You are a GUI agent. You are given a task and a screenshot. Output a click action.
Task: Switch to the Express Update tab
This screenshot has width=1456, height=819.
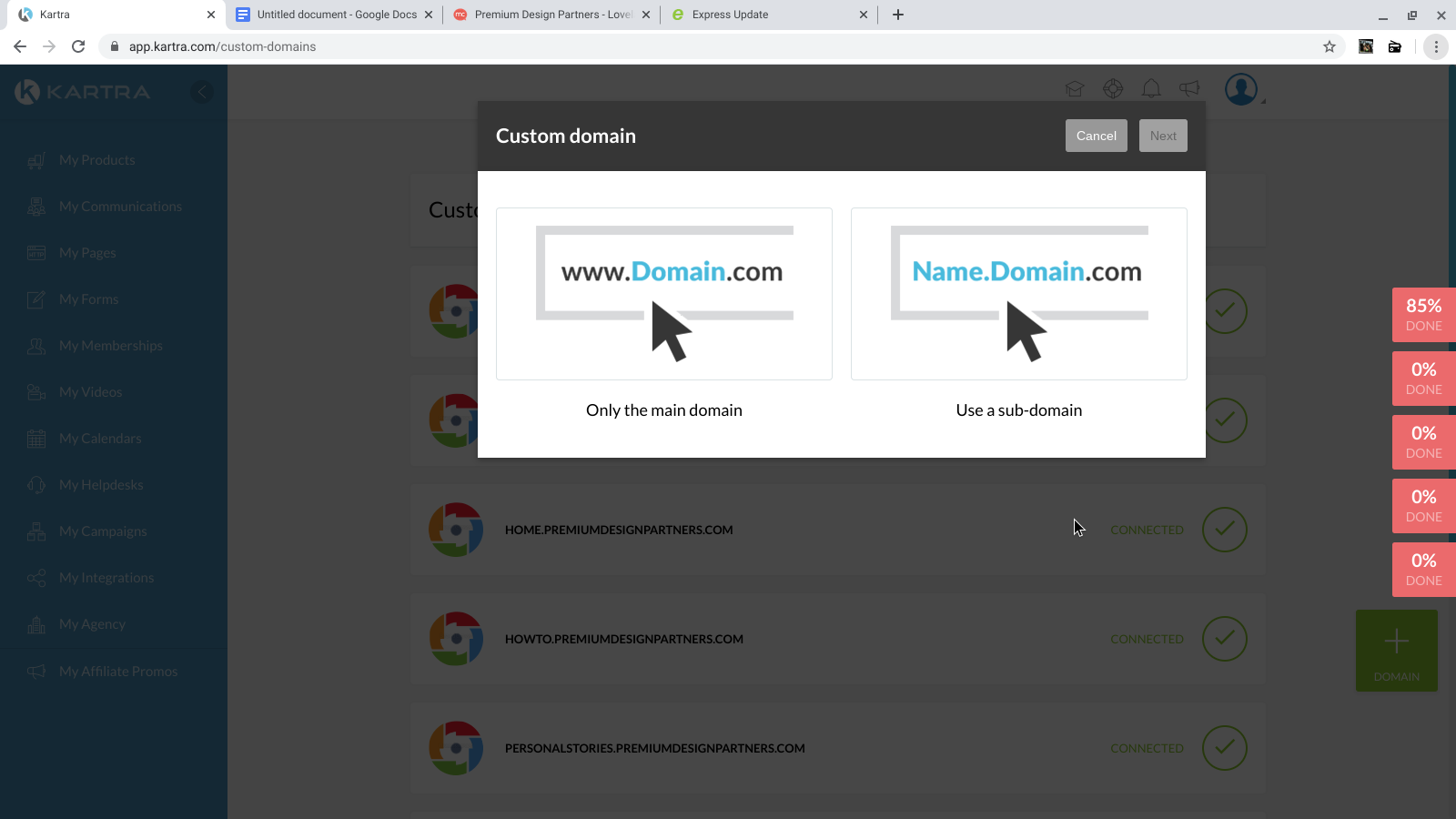(x=770, y=15)
